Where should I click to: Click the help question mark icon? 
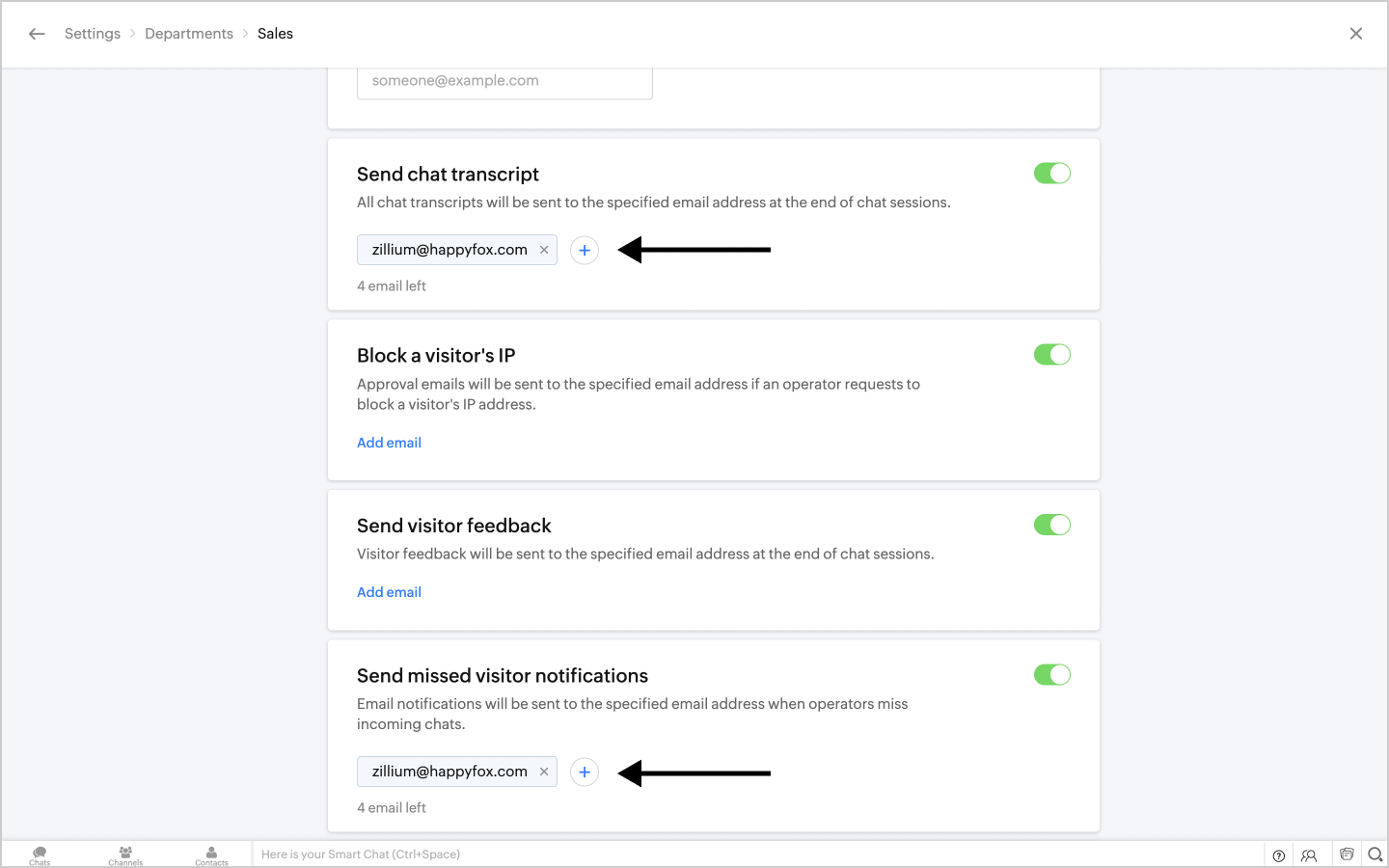tap(1279, 855)
